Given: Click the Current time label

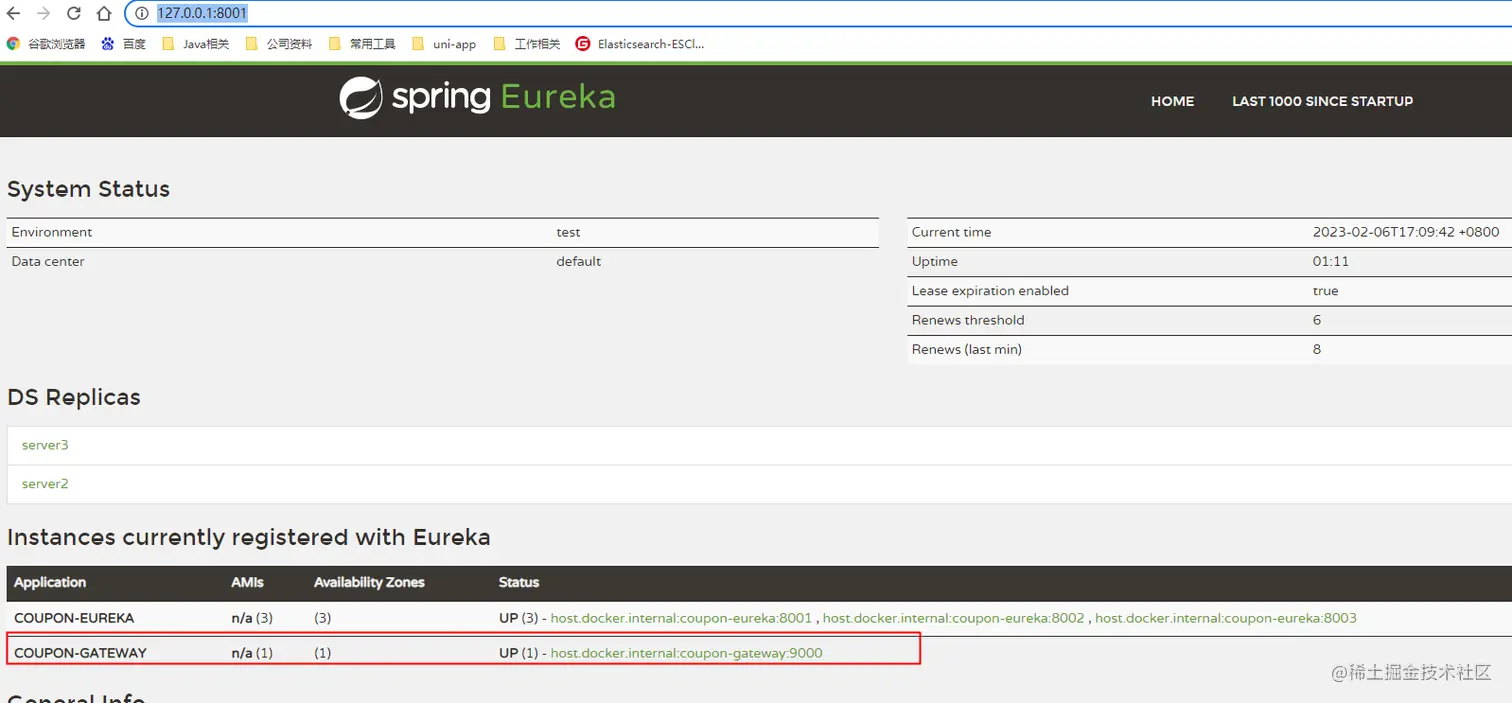Looking at the screenshot, I should [952, 232].
